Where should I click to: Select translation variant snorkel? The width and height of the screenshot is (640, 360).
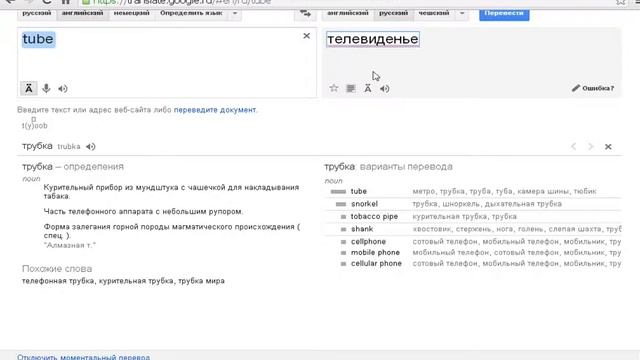coord(364,204)
